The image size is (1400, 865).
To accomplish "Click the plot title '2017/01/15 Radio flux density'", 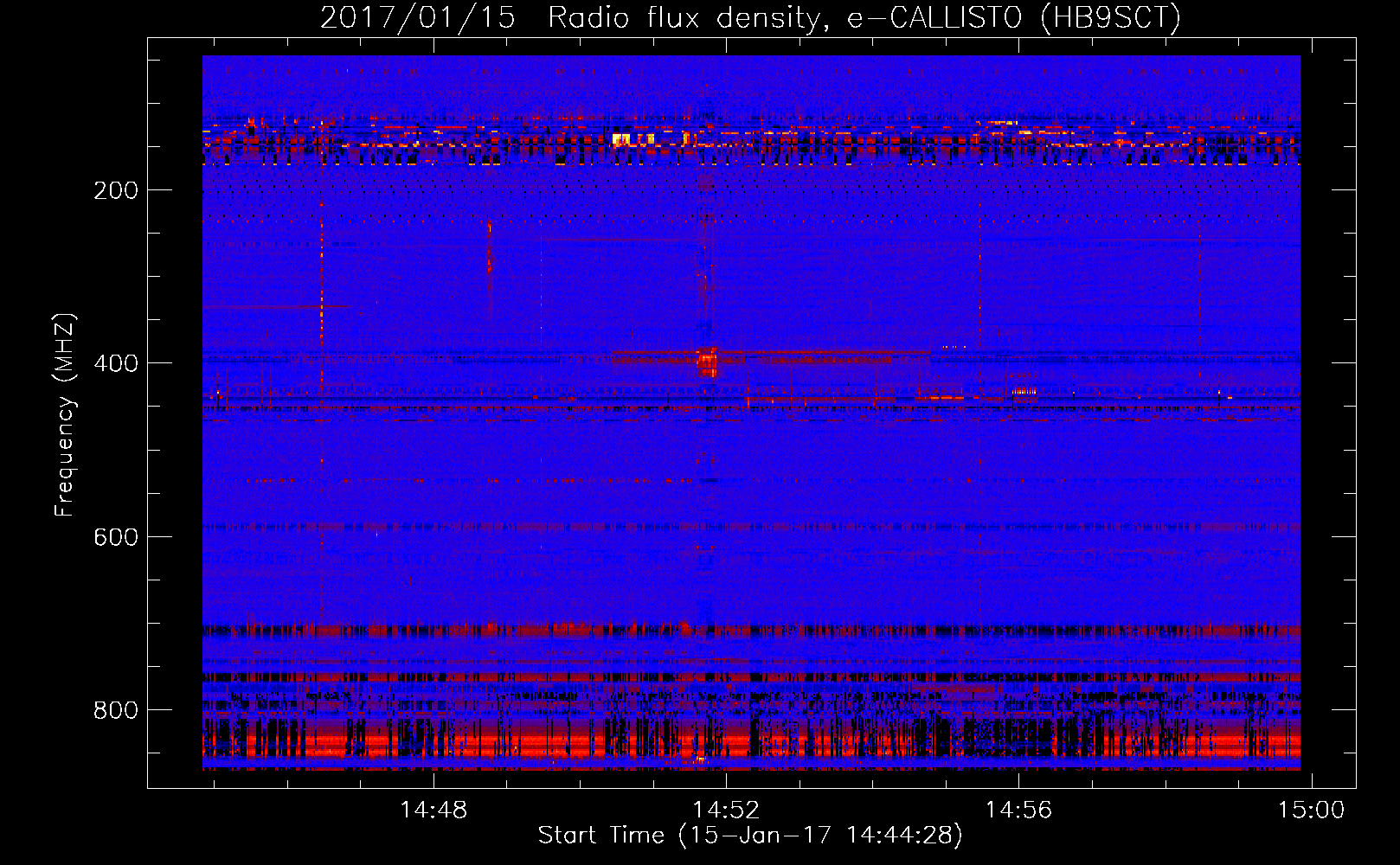I will (x=570, y=17).
